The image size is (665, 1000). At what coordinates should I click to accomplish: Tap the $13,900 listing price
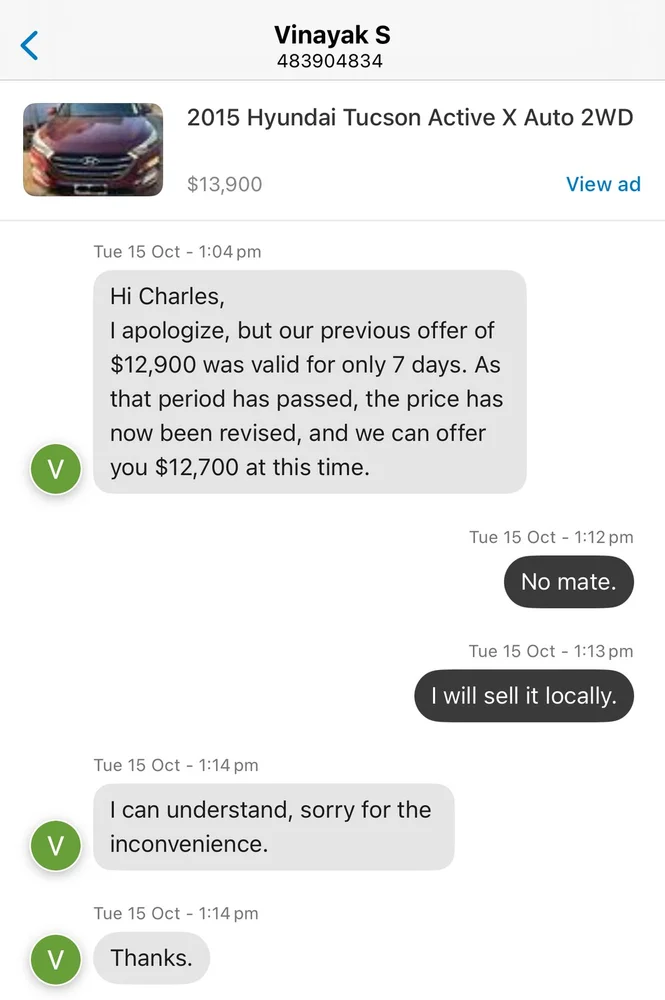(225, 184)
